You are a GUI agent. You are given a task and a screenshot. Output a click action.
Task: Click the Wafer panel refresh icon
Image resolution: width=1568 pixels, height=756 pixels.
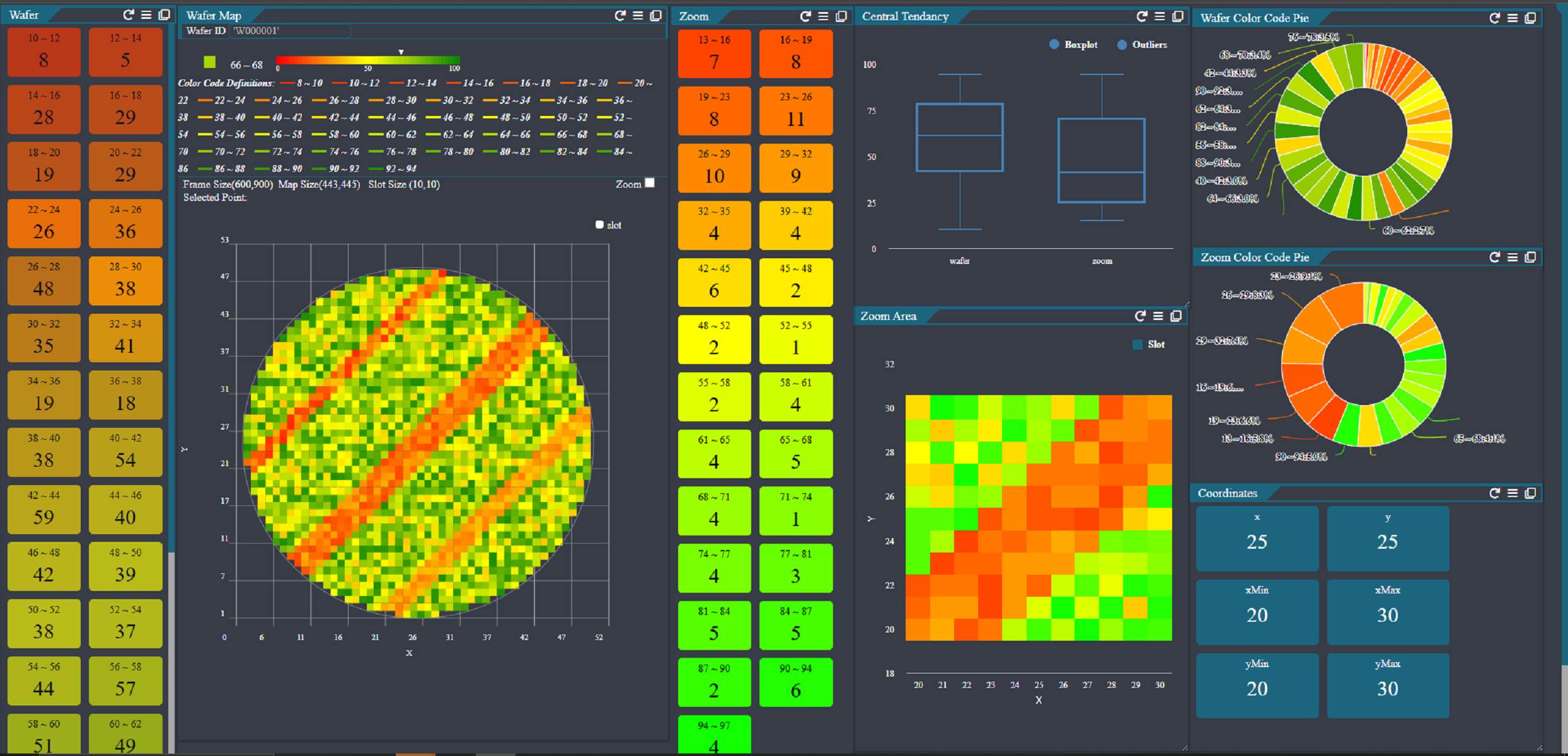coord(129,14)
